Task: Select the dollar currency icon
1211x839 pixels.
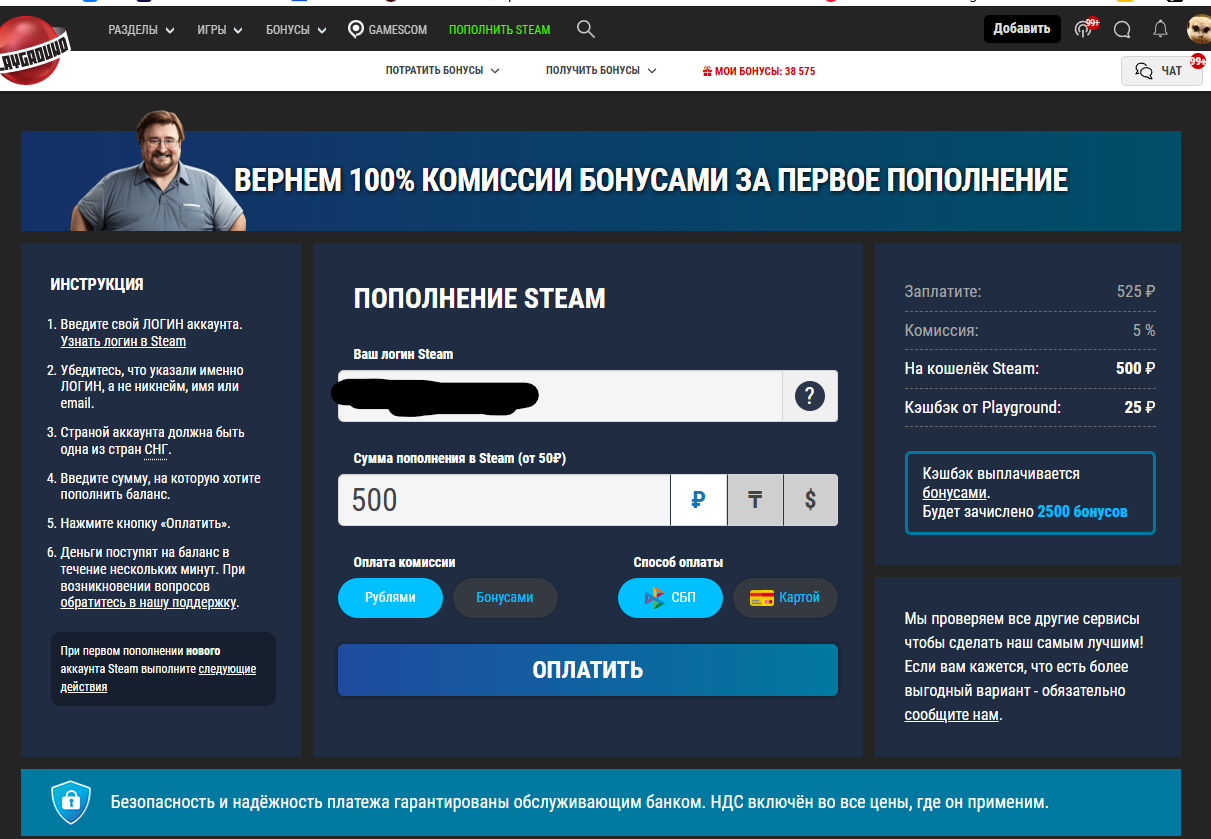Action: 810,500
